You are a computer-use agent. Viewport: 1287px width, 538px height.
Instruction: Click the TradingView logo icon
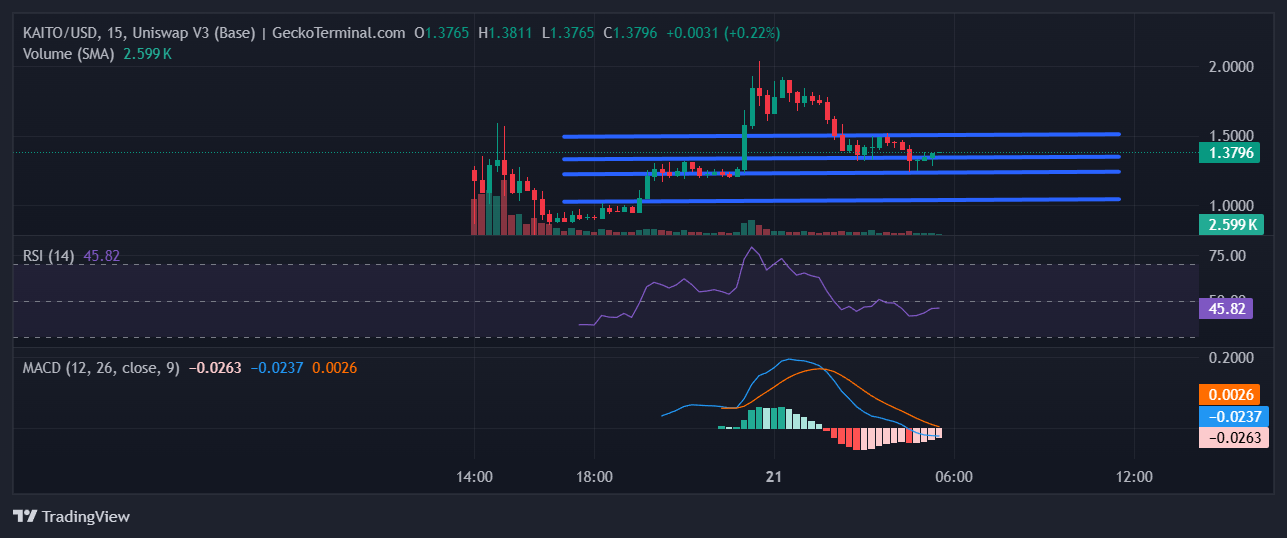coord(25,516)
